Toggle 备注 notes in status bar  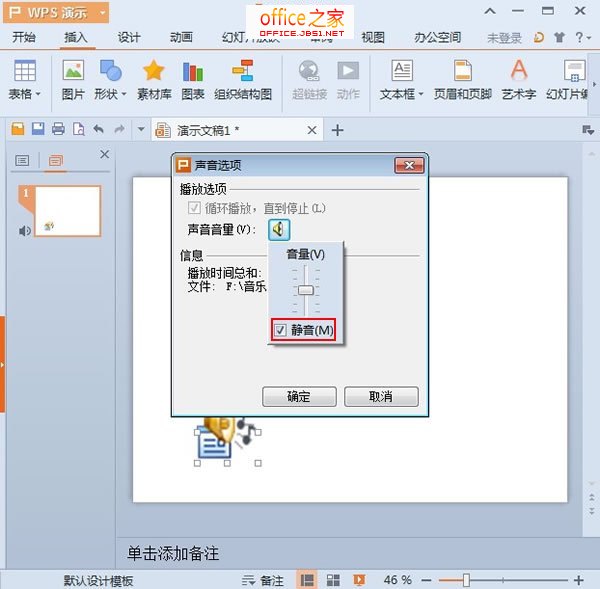click(x=262, y=580)
